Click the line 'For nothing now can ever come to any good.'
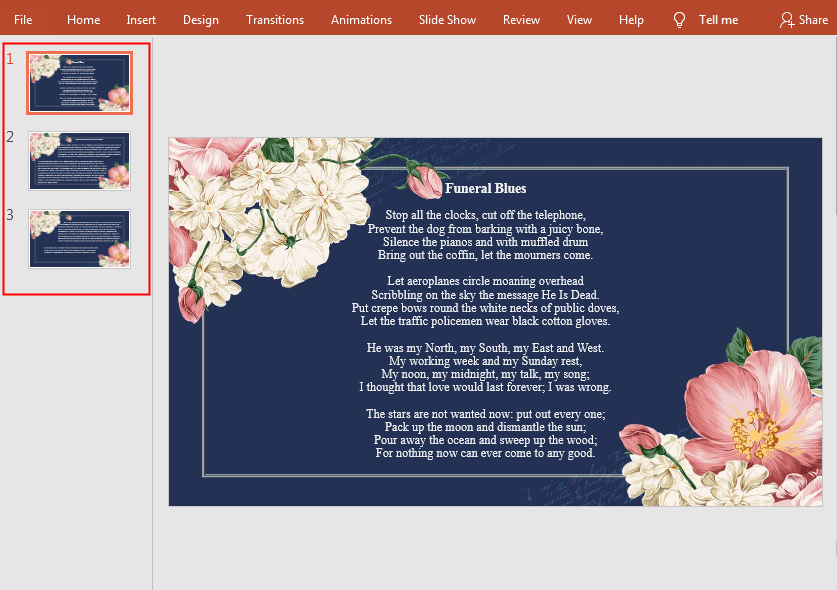The image size is (837, 590). click(x=485, y=453)
